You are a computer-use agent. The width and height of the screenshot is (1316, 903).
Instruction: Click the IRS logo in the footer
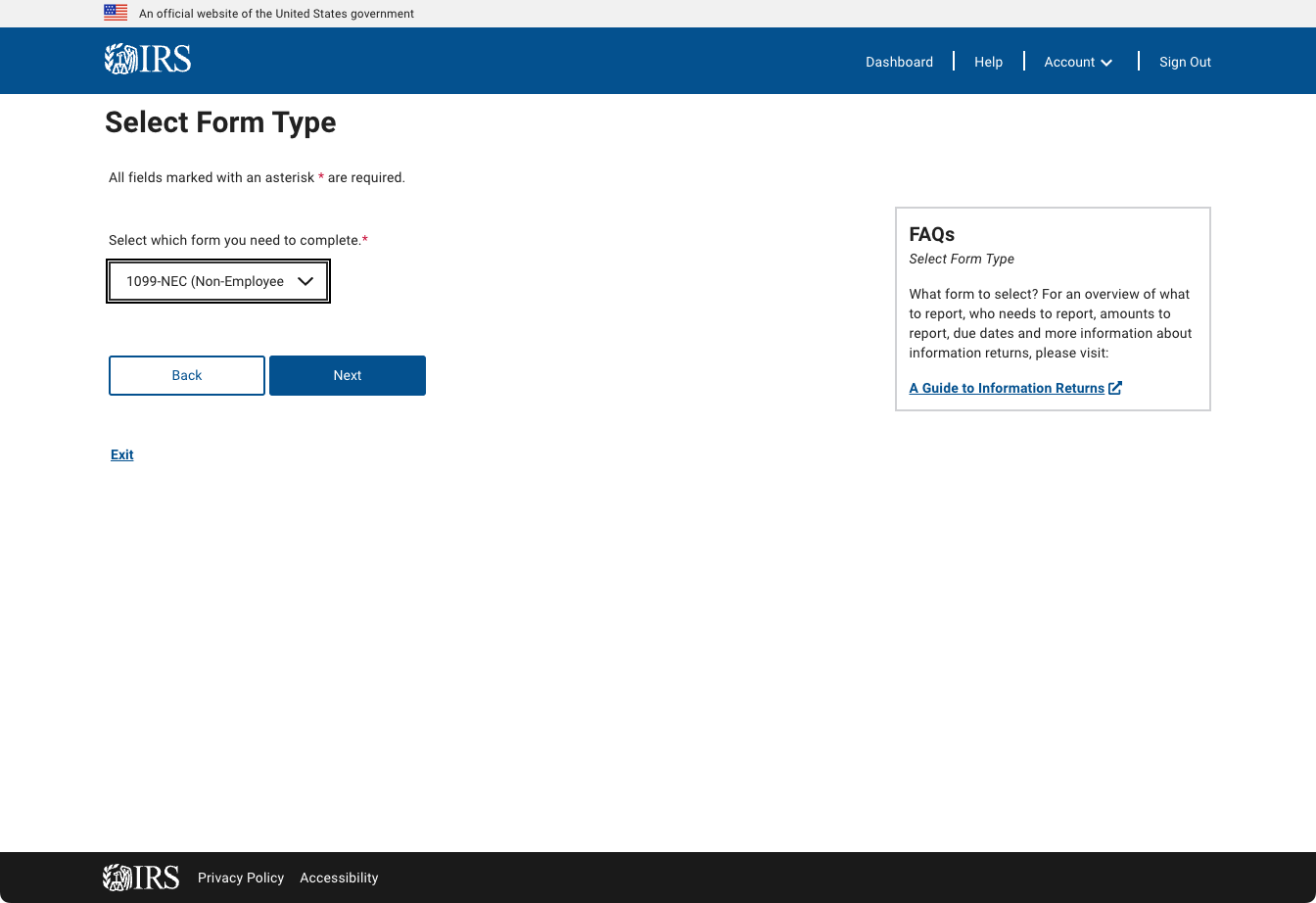pos(141,878)
